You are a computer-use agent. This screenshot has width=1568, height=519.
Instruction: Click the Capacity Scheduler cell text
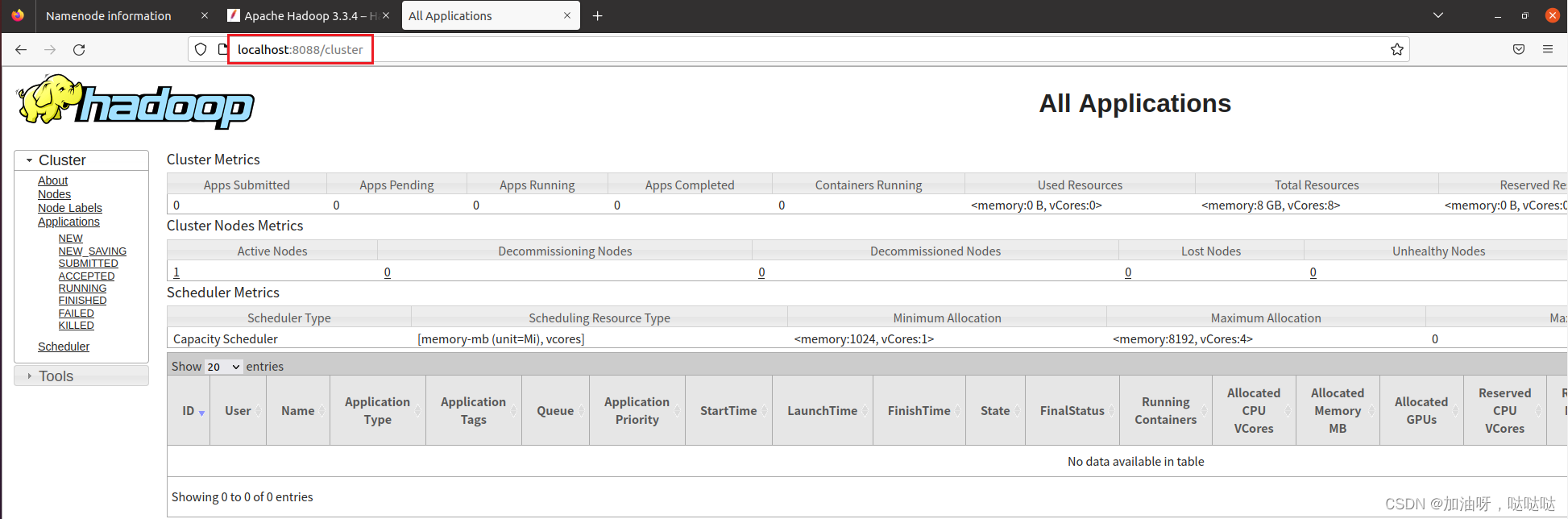(226, 339)
